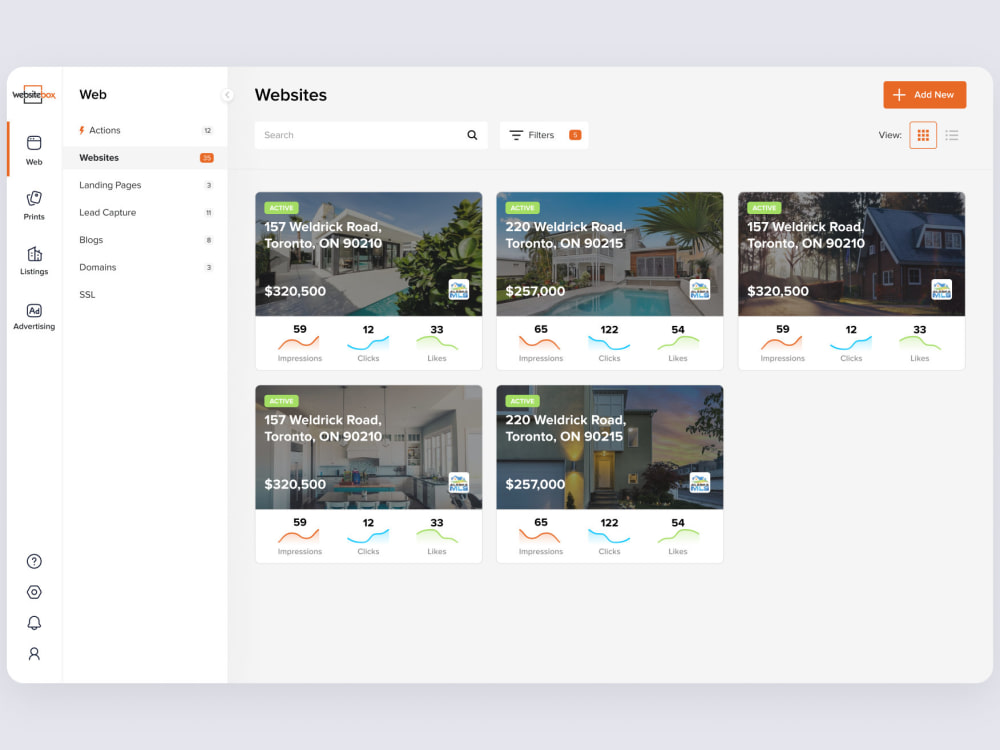This screenshot has height=750, width=1000.
Task: Switch to list view
Action: pos(952,135)
